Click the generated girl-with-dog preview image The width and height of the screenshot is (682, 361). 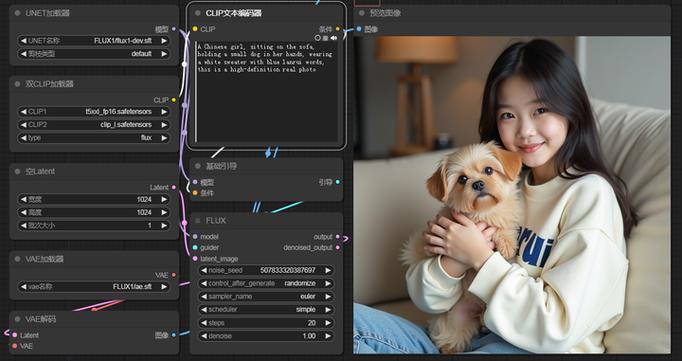coord(512,195)
